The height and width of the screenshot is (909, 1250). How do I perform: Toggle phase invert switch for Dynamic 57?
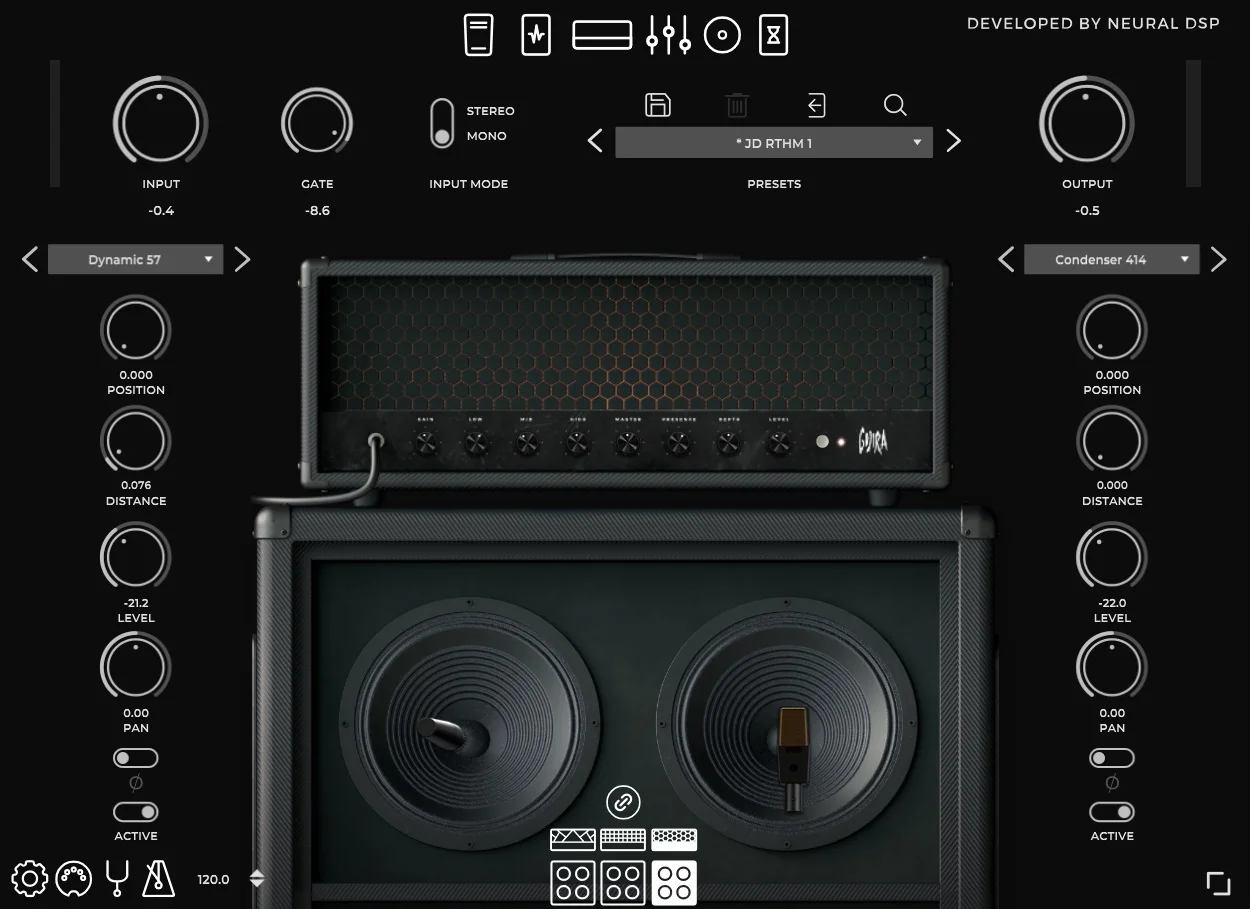(x=136, y=758)
